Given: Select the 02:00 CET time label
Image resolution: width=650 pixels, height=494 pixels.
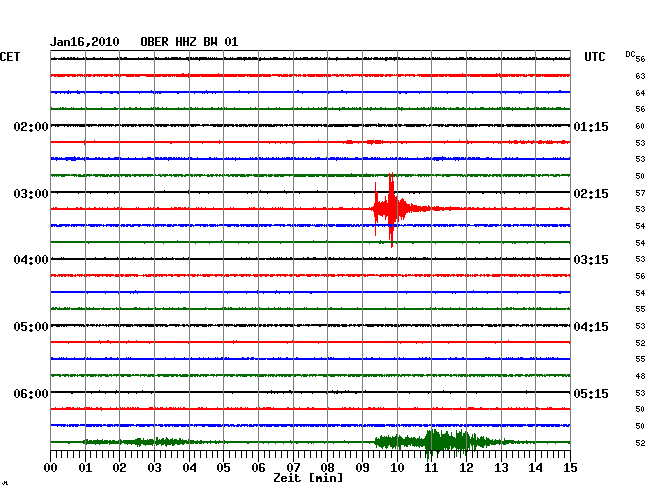Looking at the screenshot, I should pos(31,126).
